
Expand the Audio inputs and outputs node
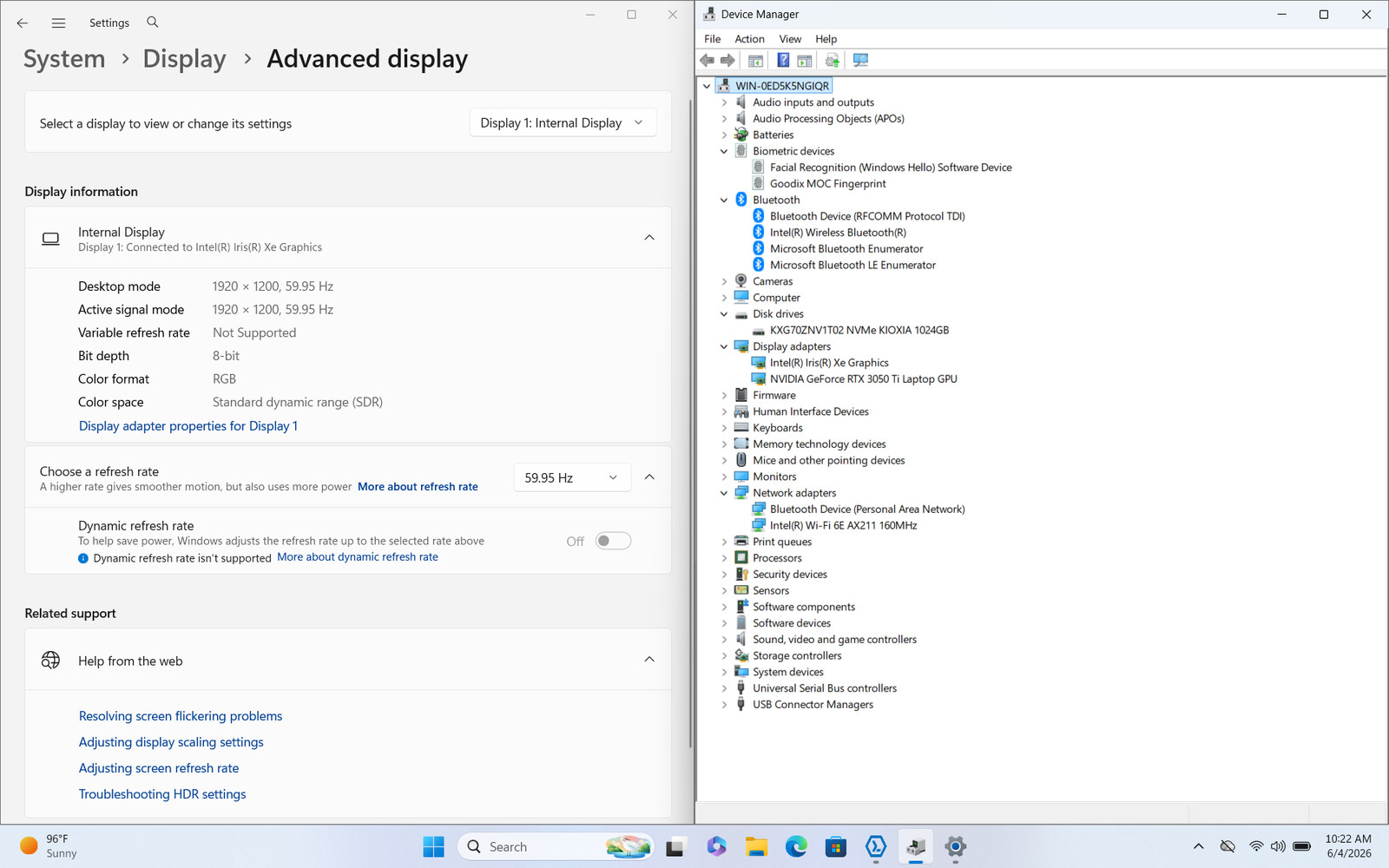pyautogui.click(x=724, y=102)
